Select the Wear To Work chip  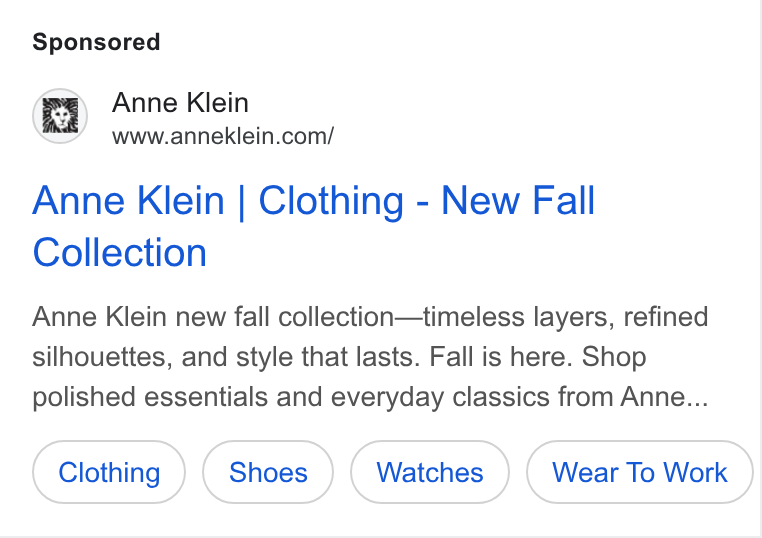(x=640, y=472)
